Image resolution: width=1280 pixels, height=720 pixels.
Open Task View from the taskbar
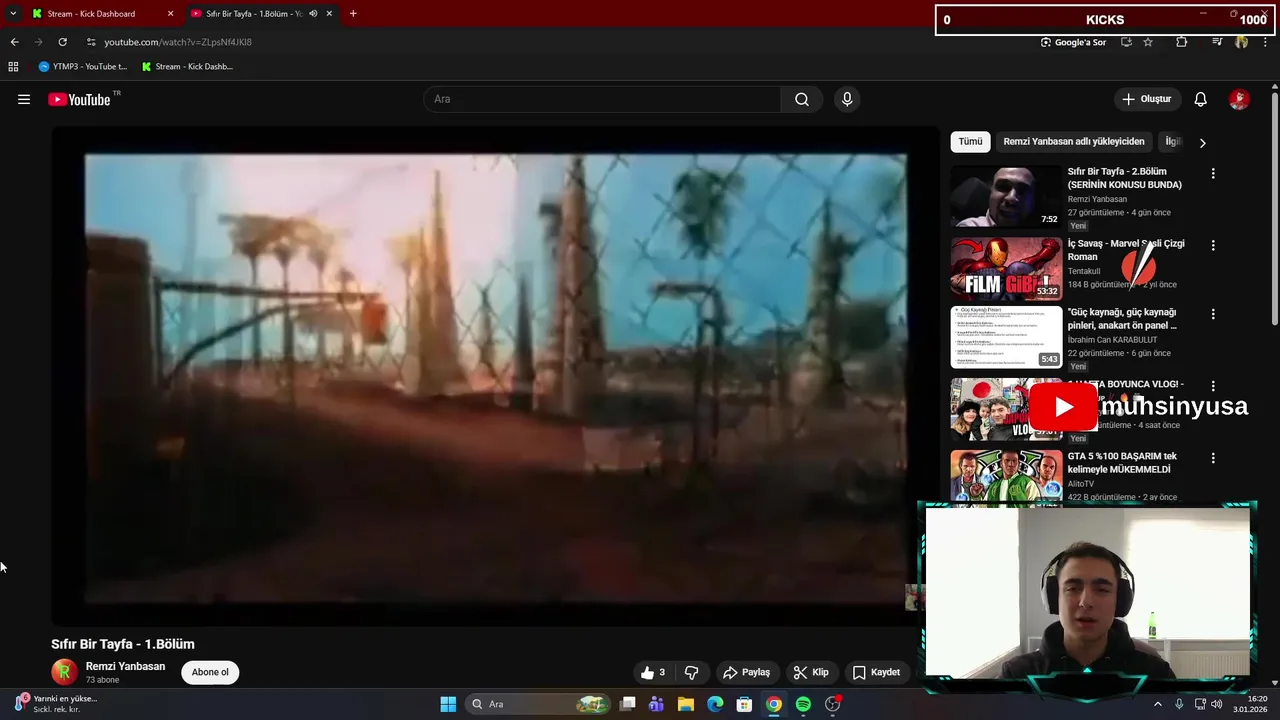(x=627, y=704)
